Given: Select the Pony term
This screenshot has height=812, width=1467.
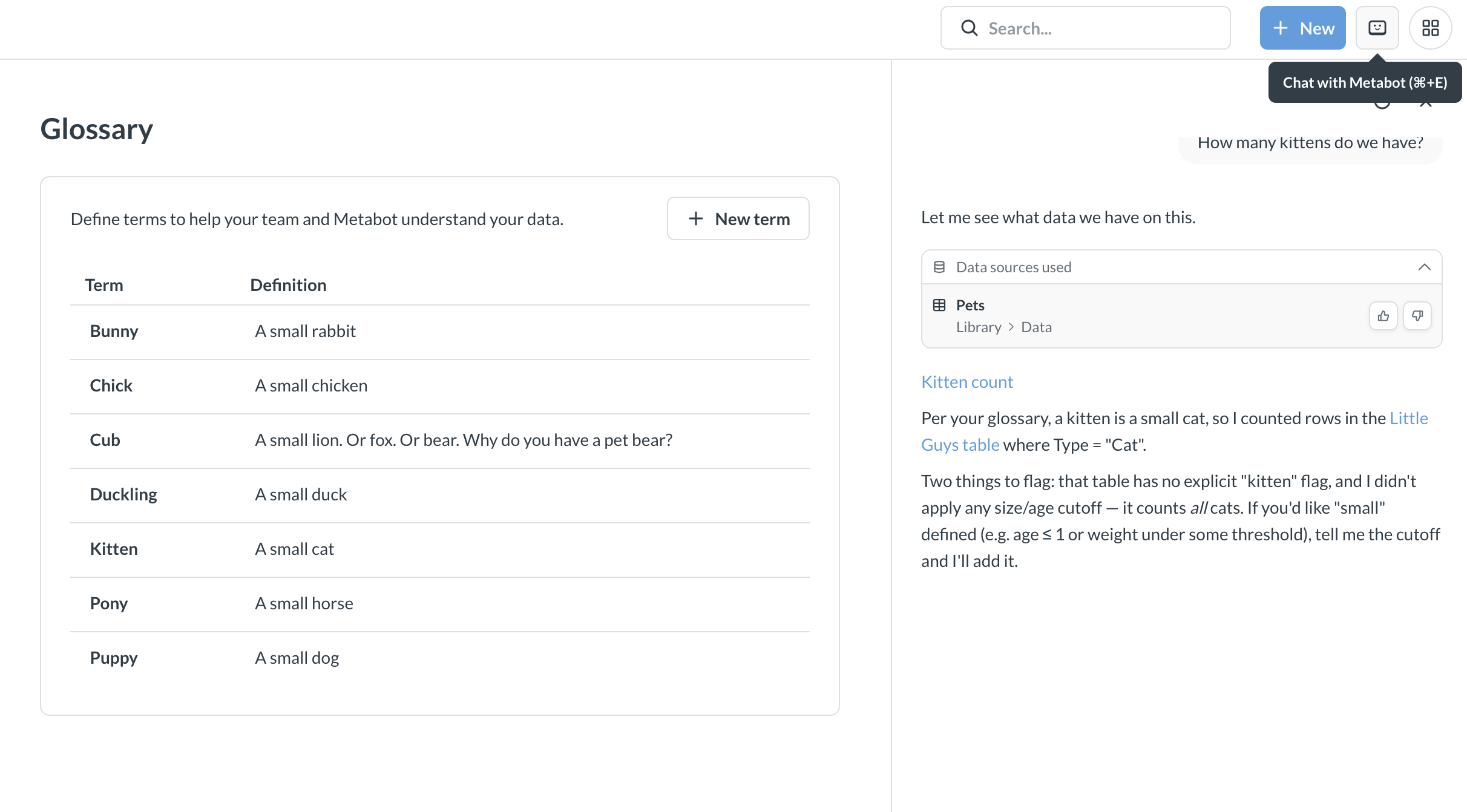Looking at the screenshot, I should [x=109, y=603].
